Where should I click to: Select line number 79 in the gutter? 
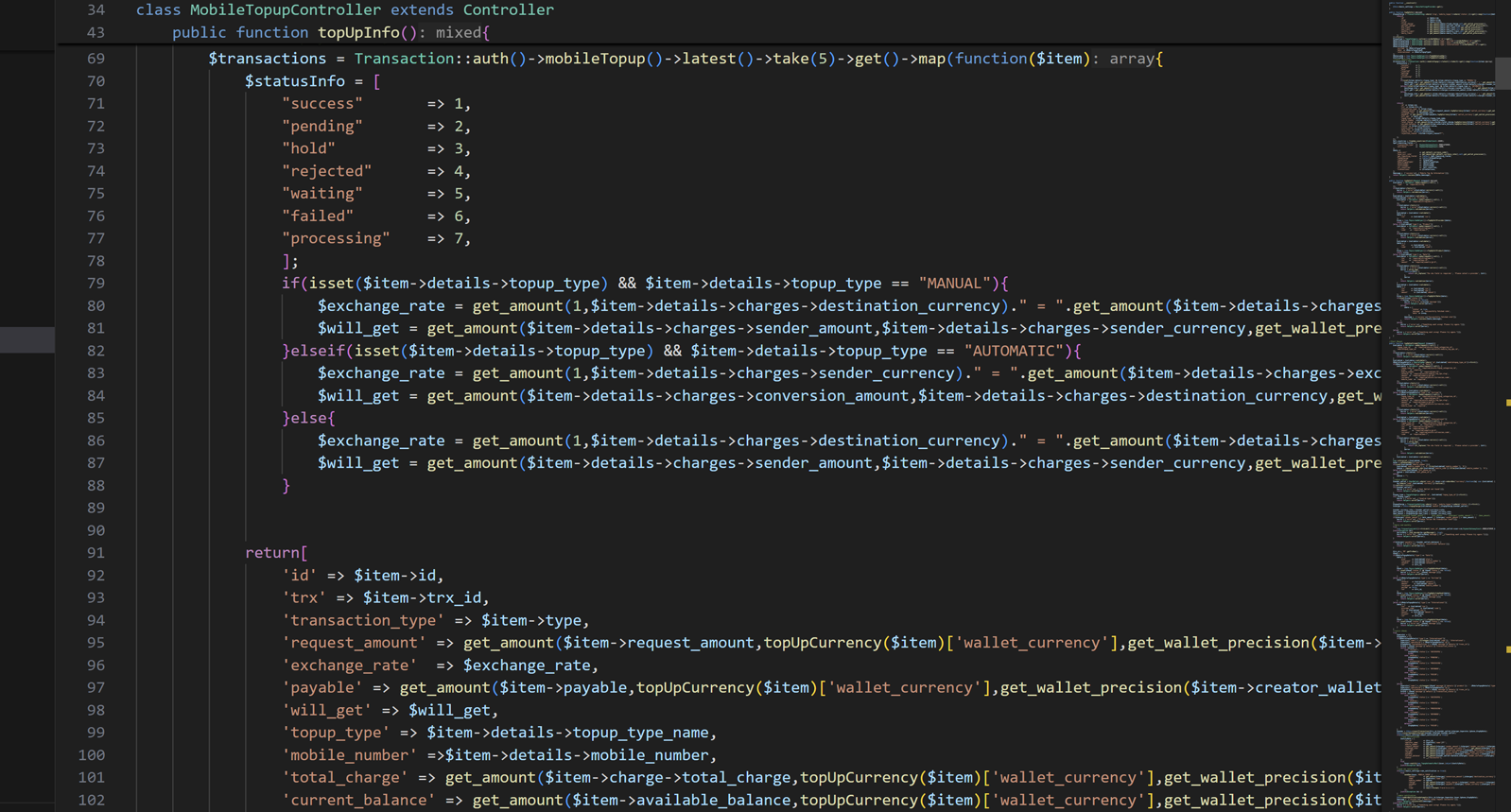click(x=96, y=284)
